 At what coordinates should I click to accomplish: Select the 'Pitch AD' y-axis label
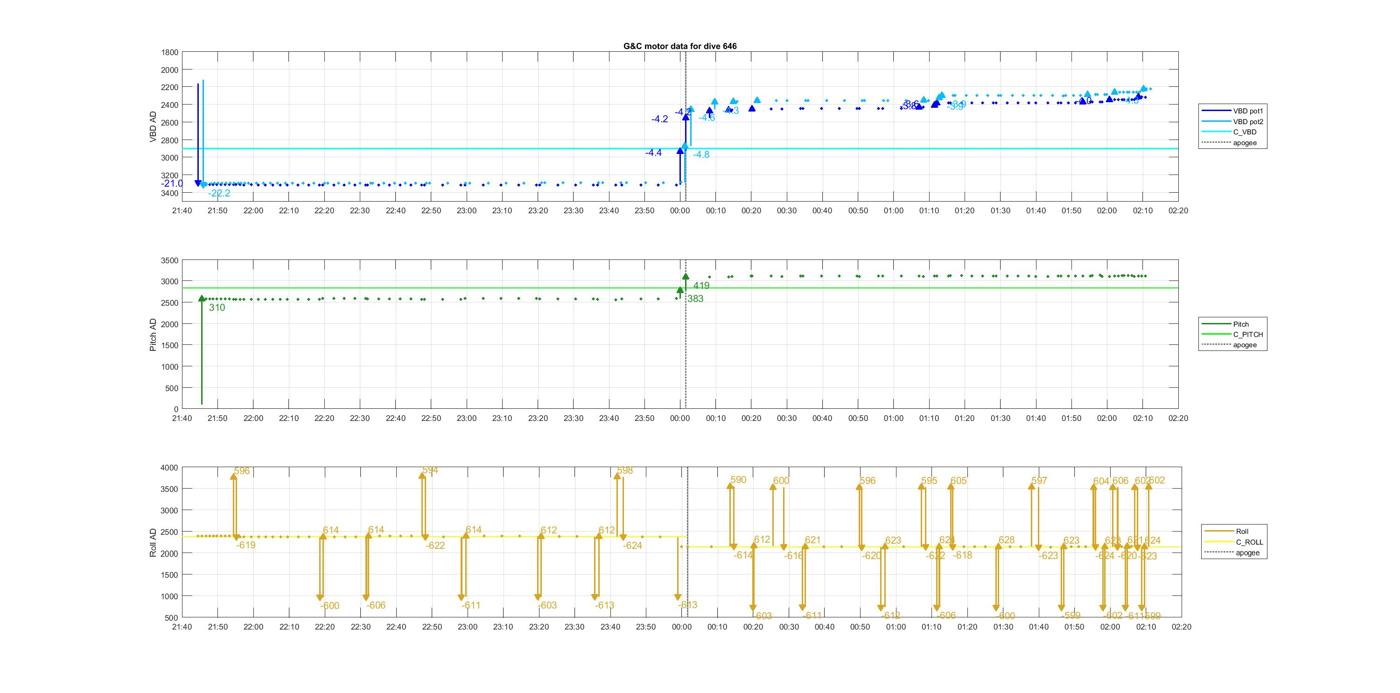pos(153,334)
